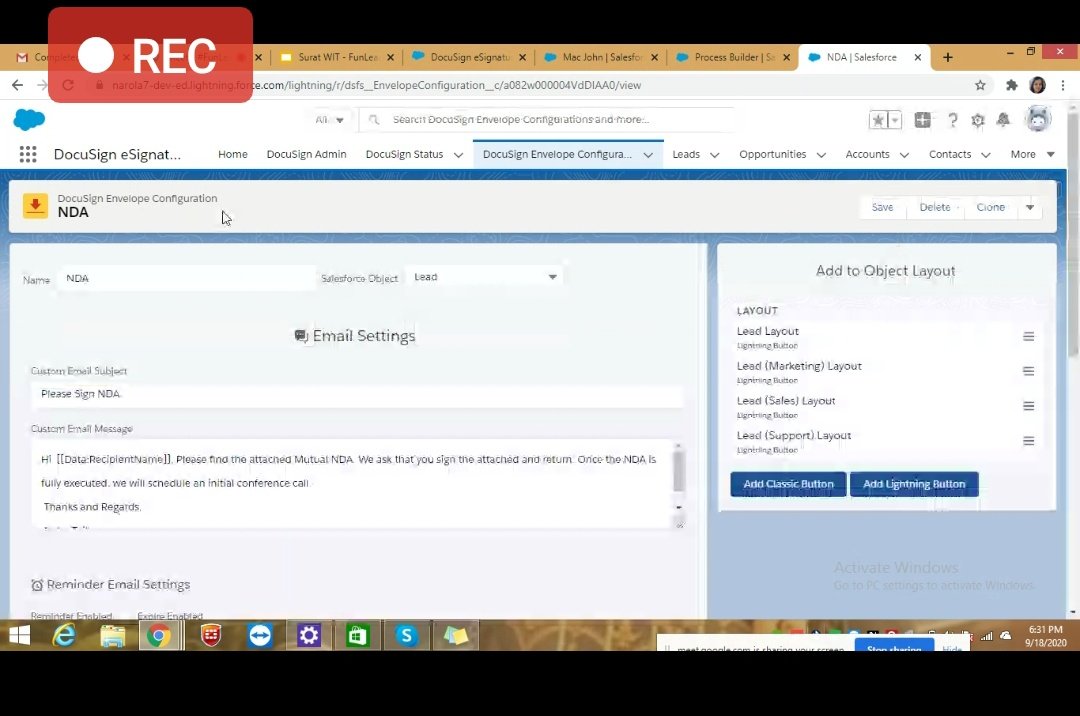Switch to the Mac John Salesforce browser tab
Viewport: 1080px width, 716px height.
(602, 57)
